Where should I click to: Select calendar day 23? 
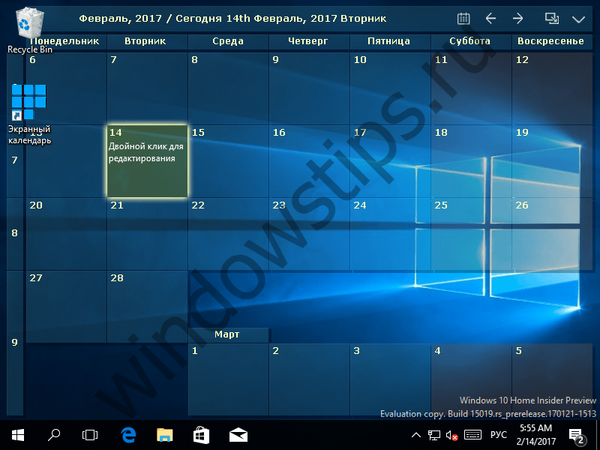point(309,234)
